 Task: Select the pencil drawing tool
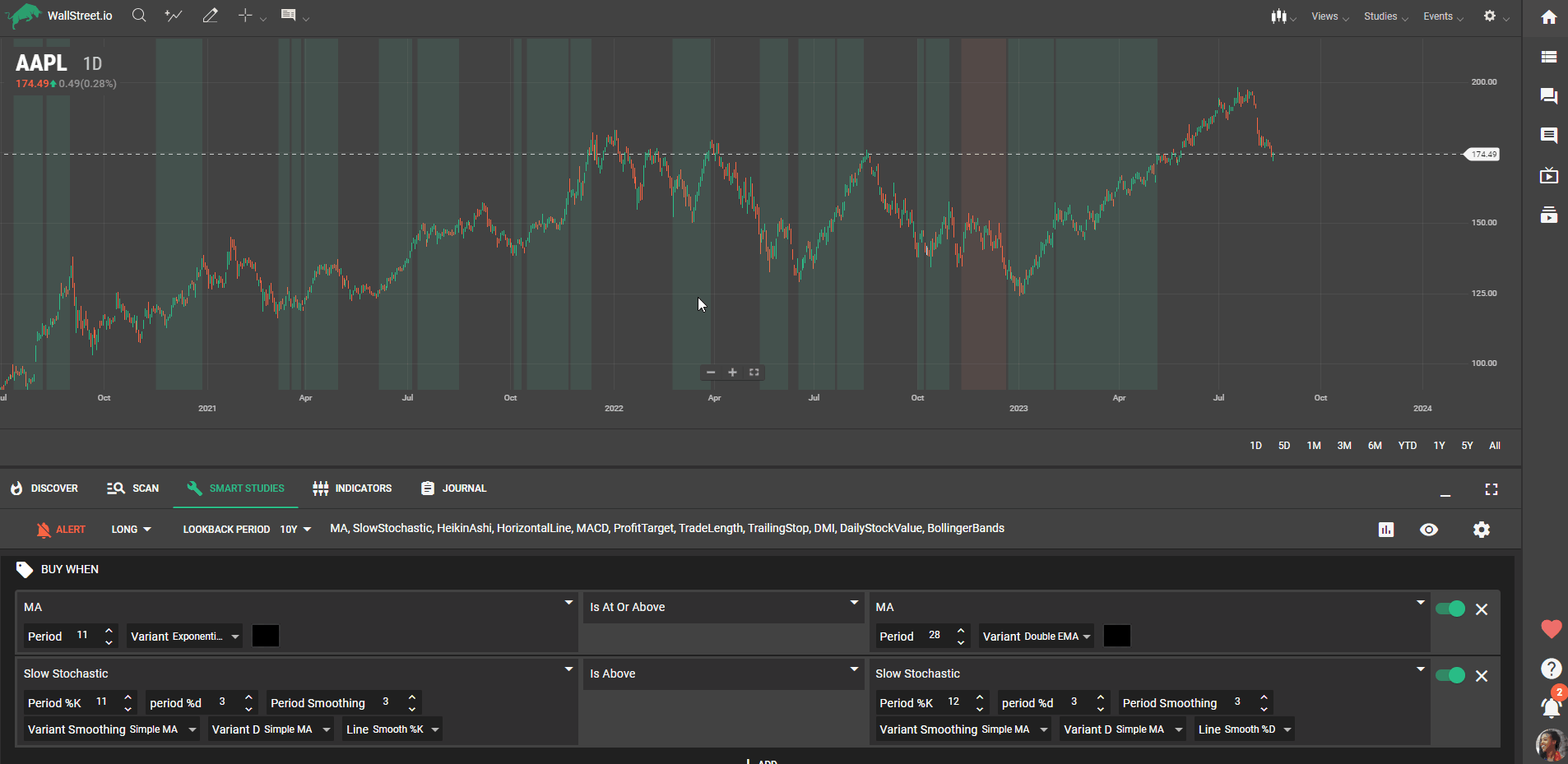click(x=210, y=16)
